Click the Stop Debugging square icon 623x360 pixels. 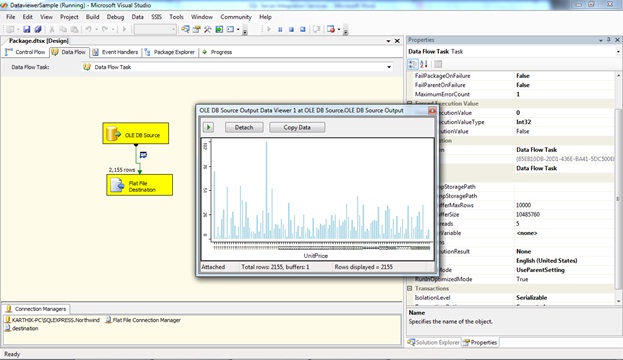pos(291,29)
